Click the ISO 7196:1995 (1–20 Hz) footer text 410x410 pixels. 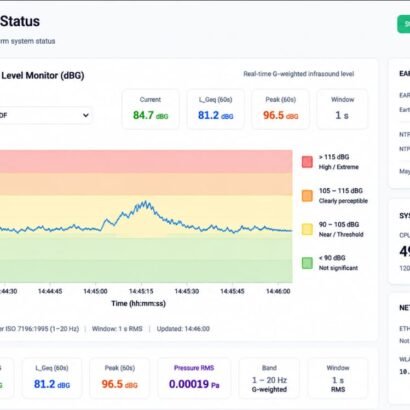pos(39,329)
